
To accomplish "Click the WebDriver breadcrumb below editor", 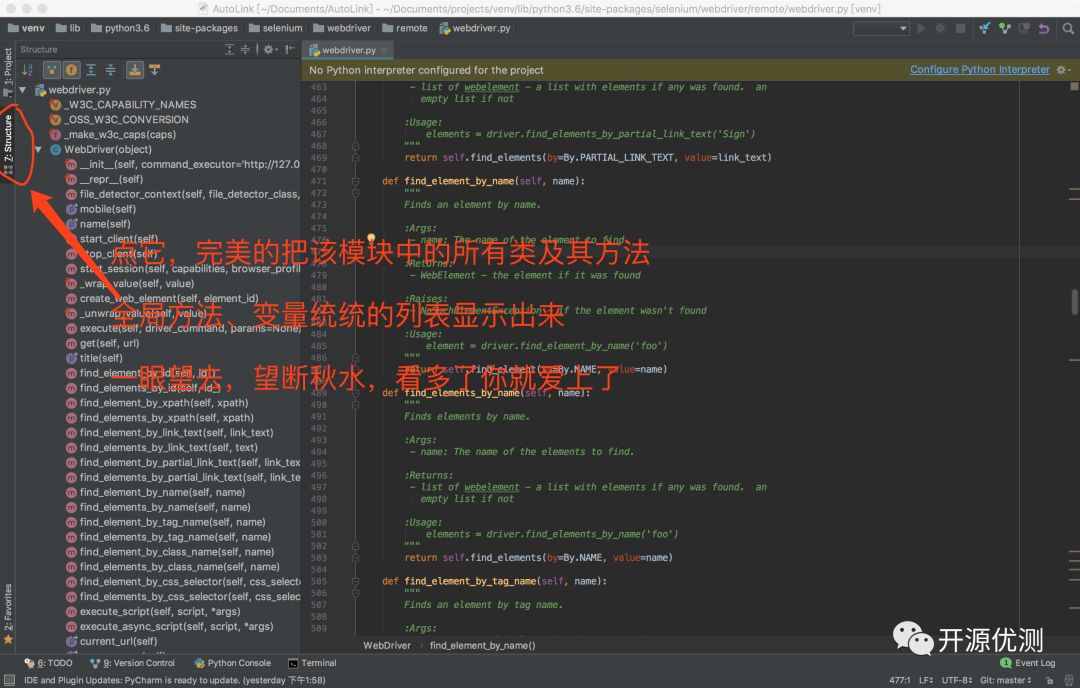I will click(386, 646).
